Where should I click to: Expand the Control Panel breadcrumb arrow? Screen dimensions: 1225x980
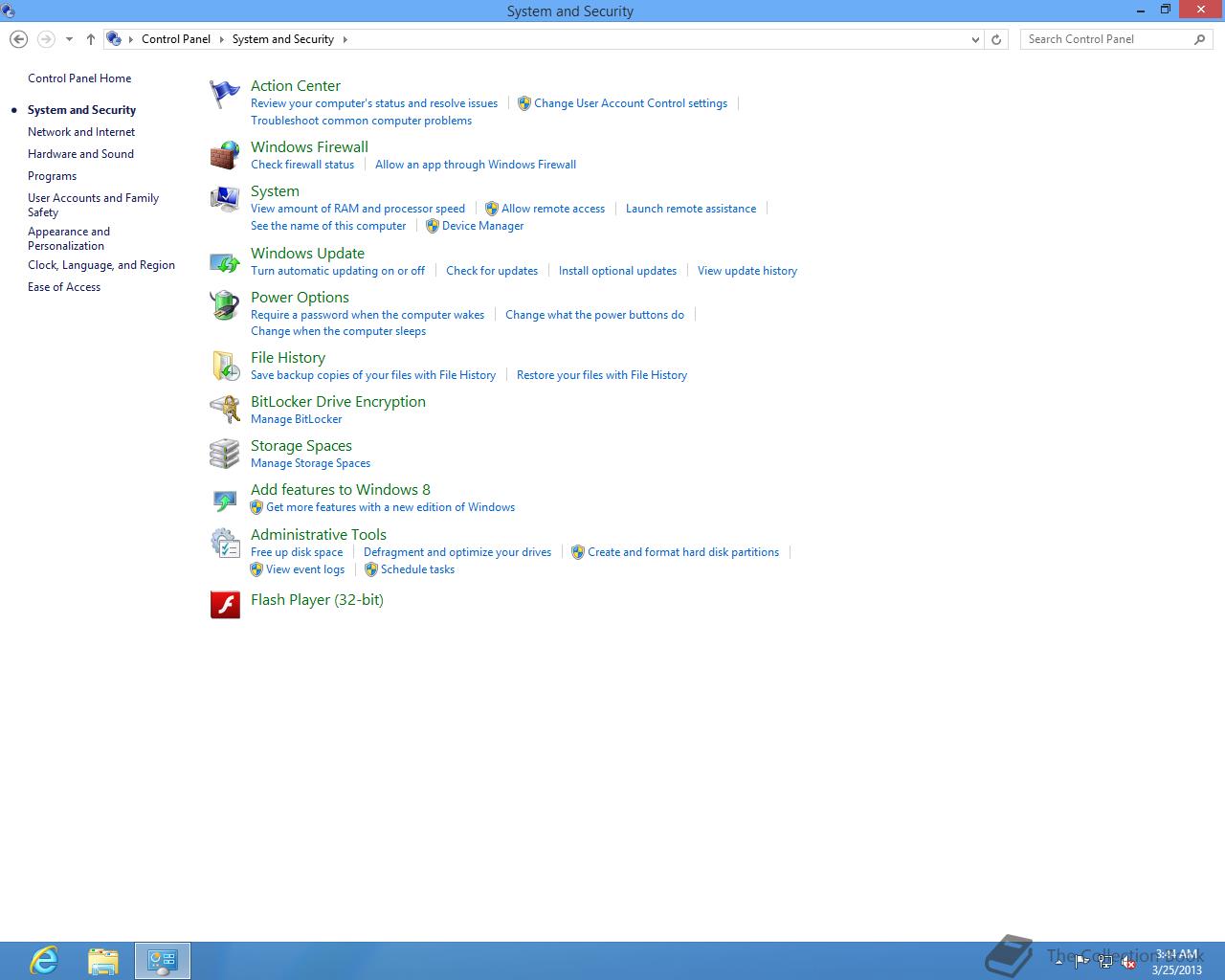(x=221, y=39)
